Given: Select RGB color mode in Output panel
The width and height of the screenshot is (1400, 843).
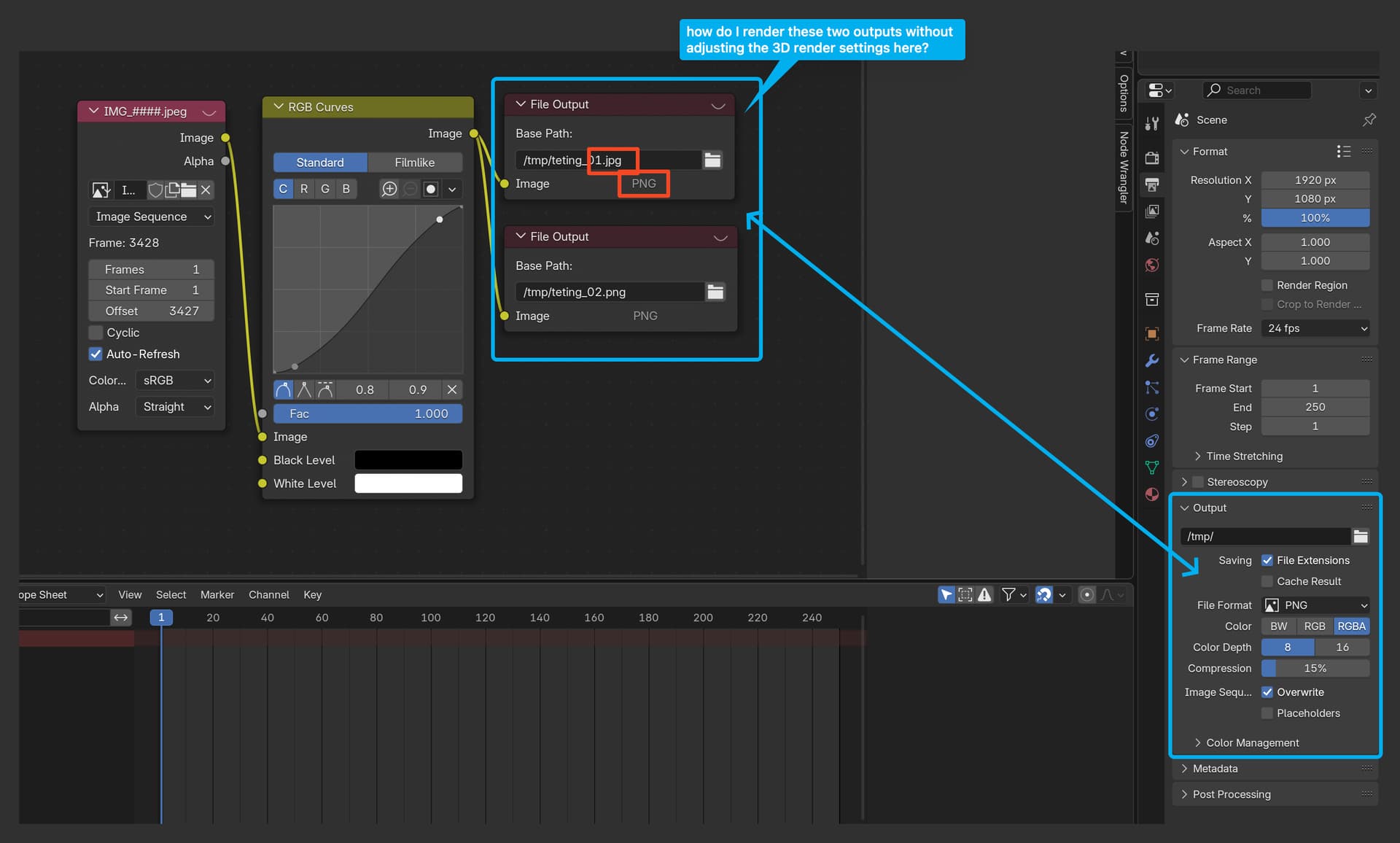Looking at the screenshot, I should [x=1315, y=626].
